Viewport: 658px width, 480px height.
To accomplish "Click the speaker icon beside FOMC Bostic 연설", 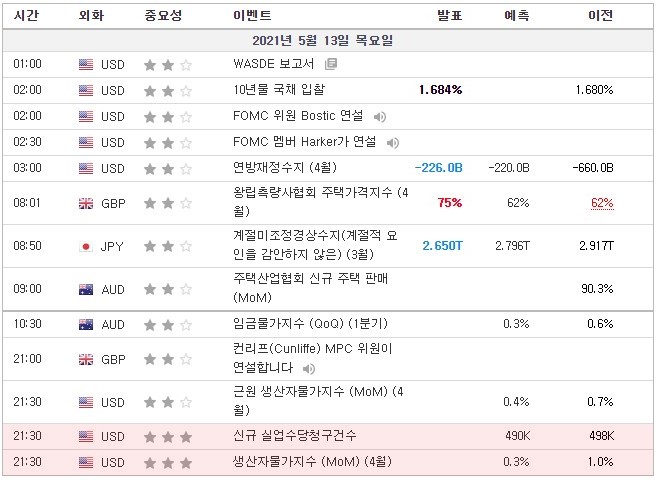I will click(x=380, y=116).
